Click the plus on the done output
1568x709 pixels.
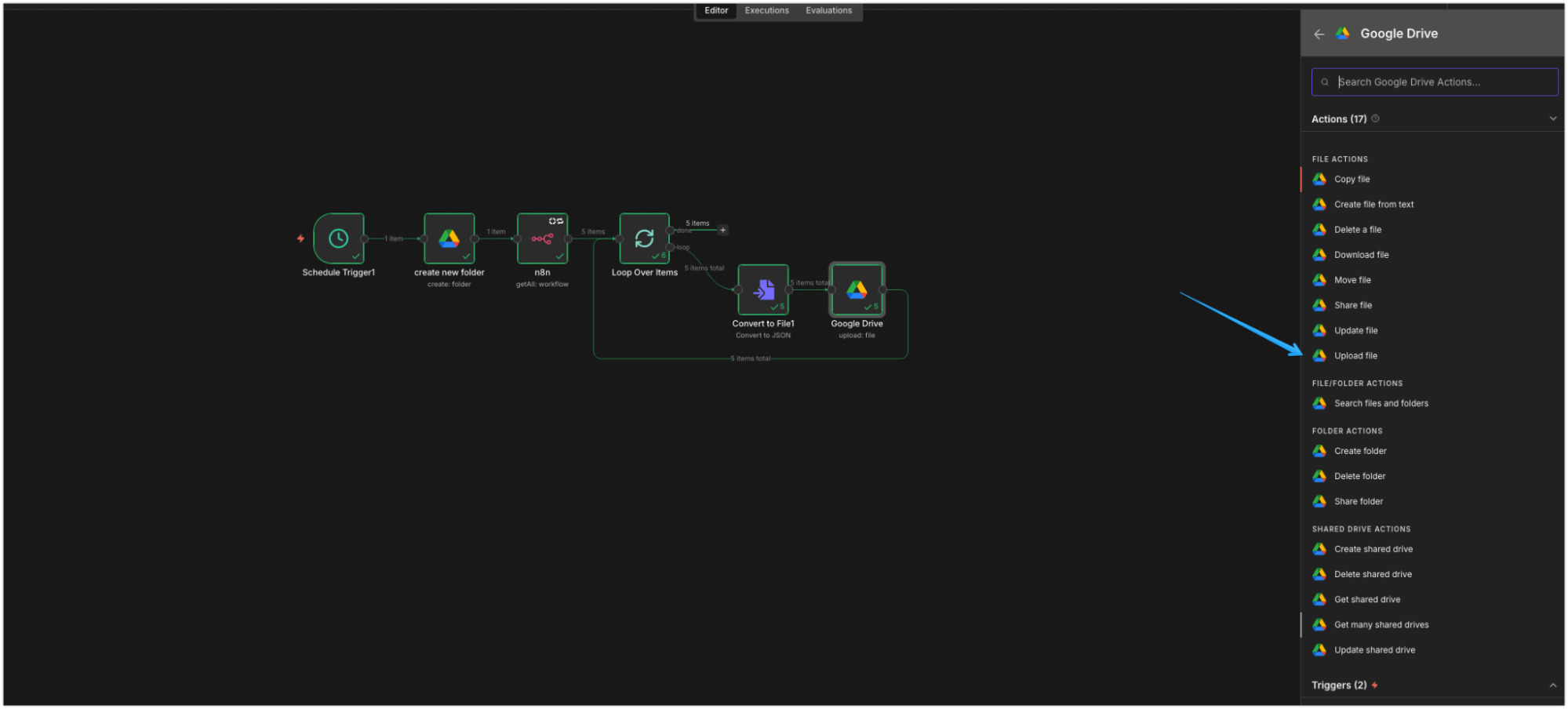[722, 231]
